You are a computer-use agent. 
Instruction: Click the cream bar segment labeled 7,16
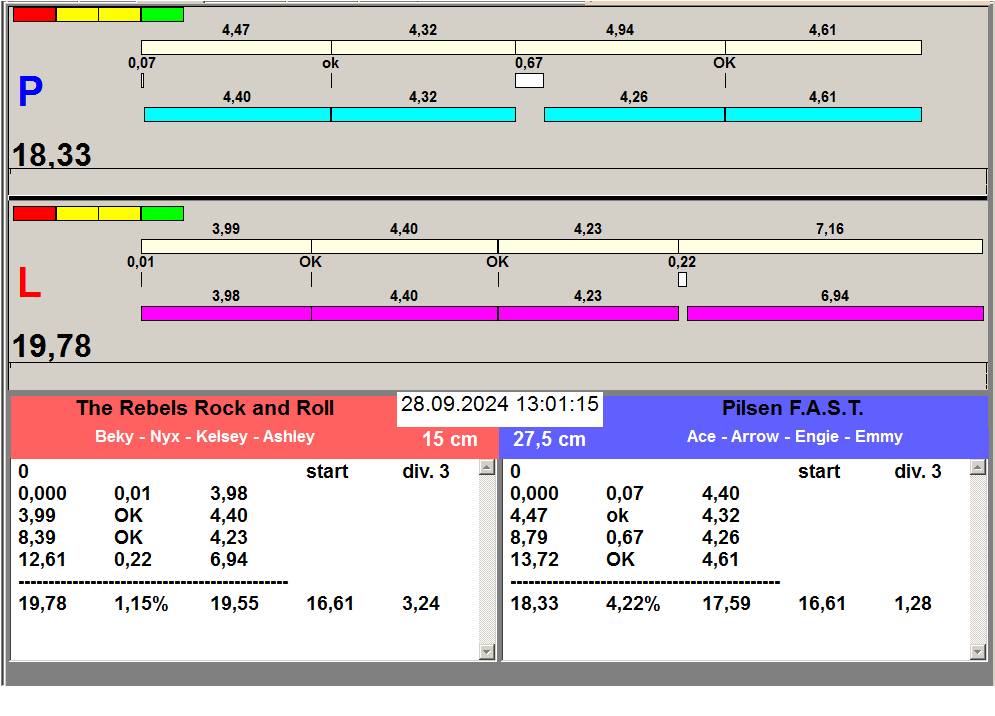coord(830,246)
